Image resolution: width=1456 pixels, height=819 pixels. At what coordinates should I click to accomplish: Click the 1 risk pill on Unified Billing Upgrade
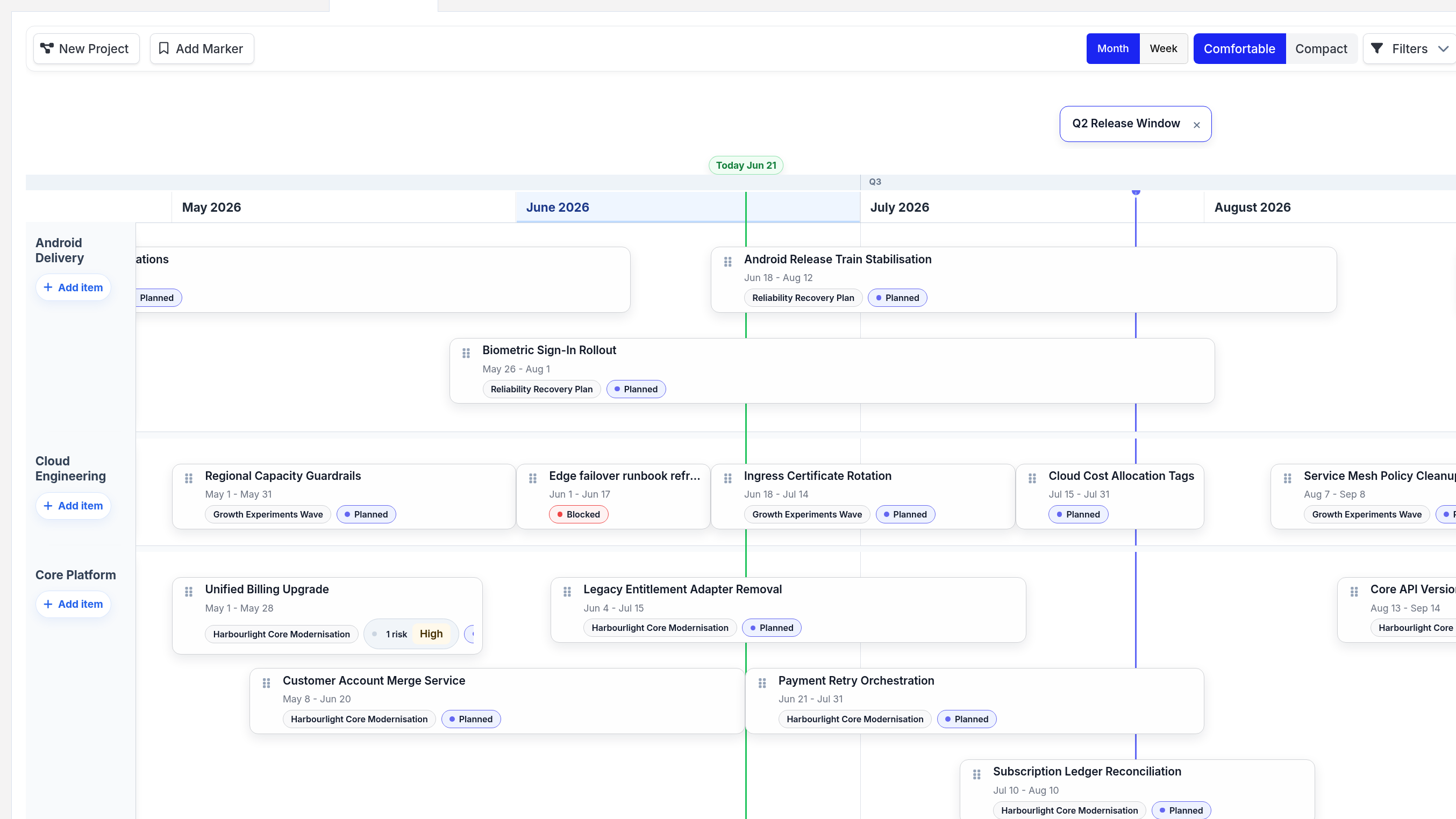411,634
